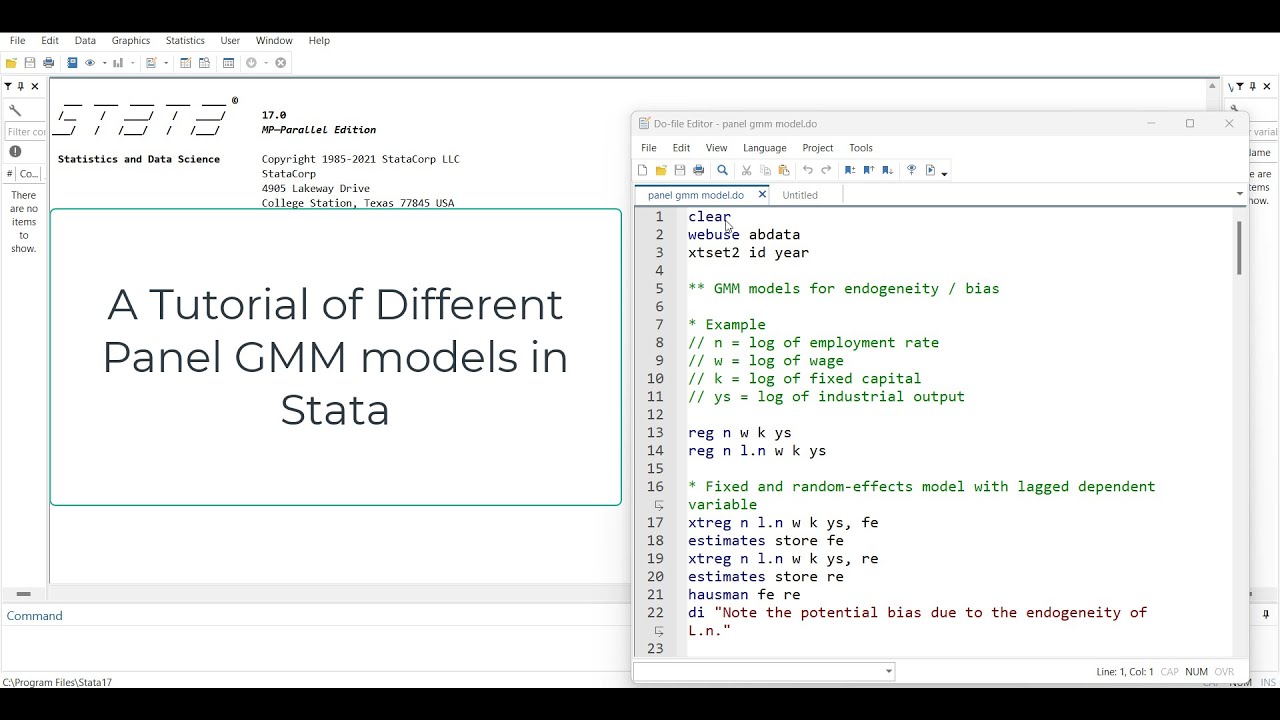1280x720 pixels.
Task: Close the History panel
Action: 34,87
